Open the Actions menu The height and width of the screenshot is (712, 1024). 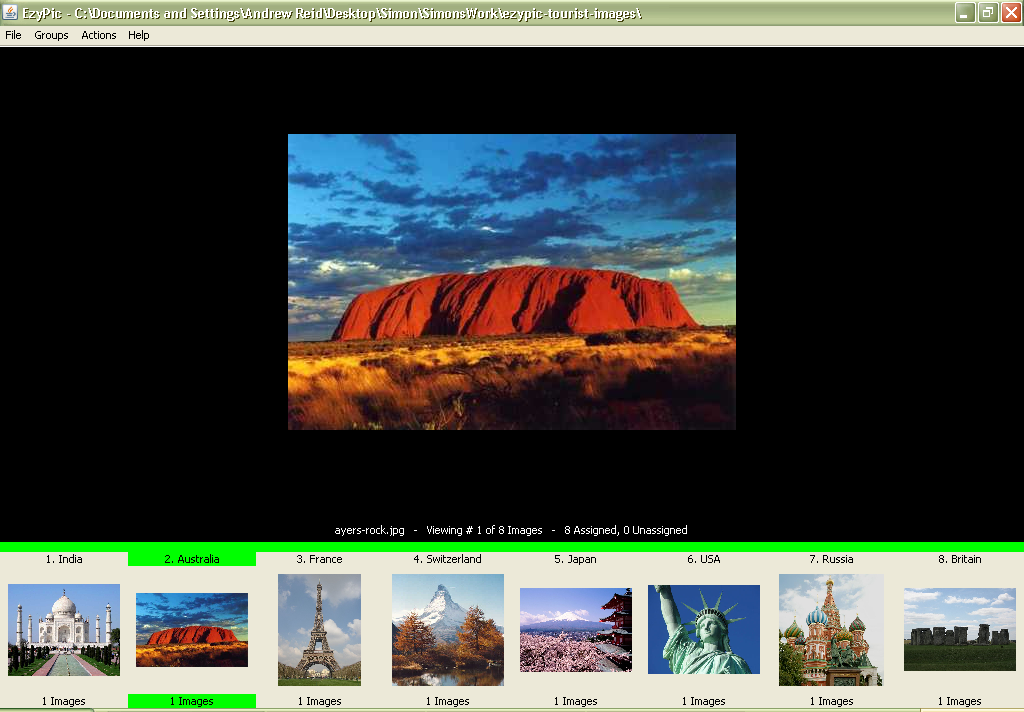[98, 34]
